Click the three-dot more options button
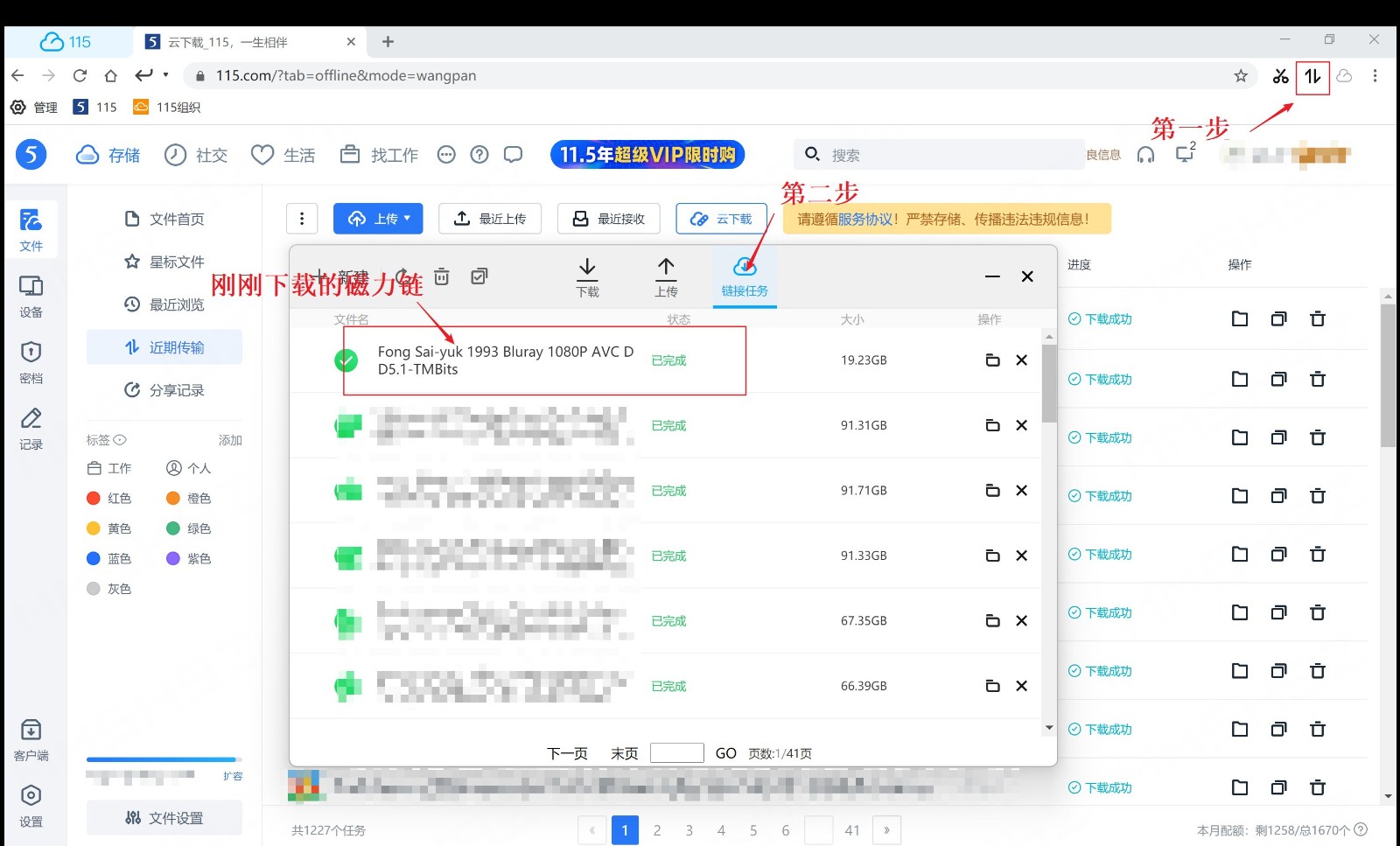The image size is (1400, 846). [x=302, y=219]
